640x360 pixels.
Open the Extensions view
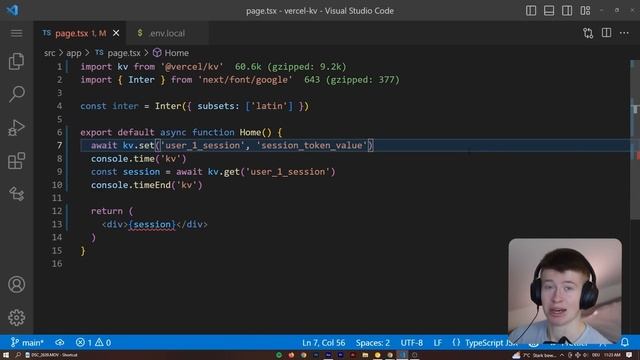coord(16,161)
